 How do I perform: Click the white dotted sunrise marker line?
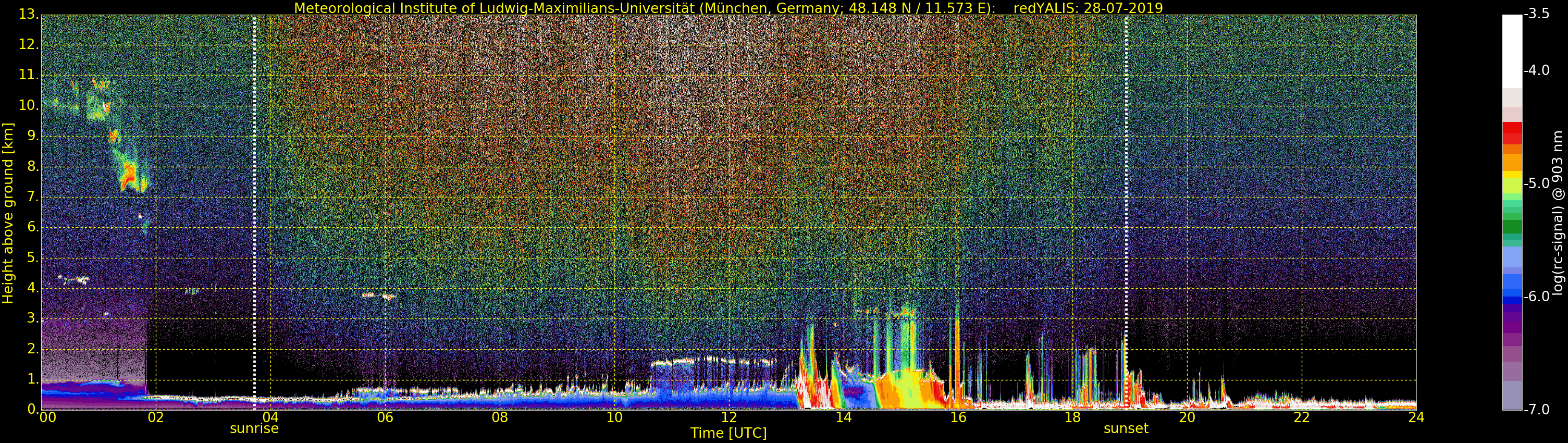click(254, 212)
